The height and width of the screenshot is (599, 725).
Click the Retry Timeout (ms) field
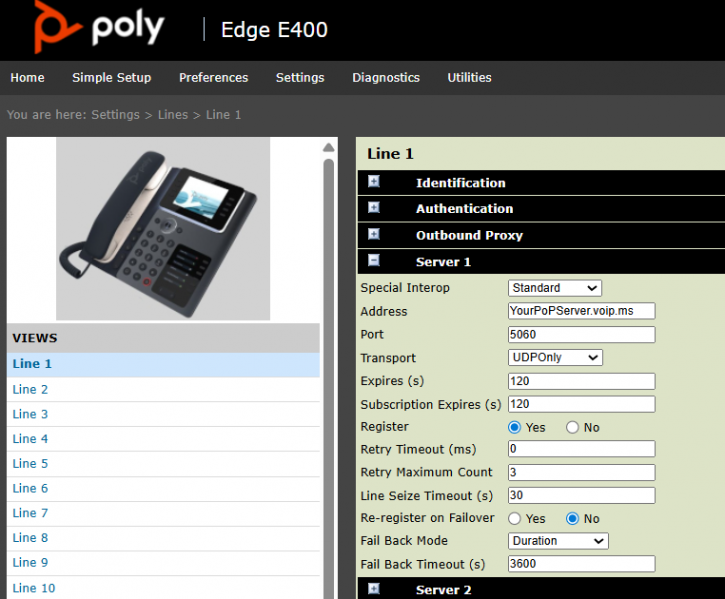(581, 449)
